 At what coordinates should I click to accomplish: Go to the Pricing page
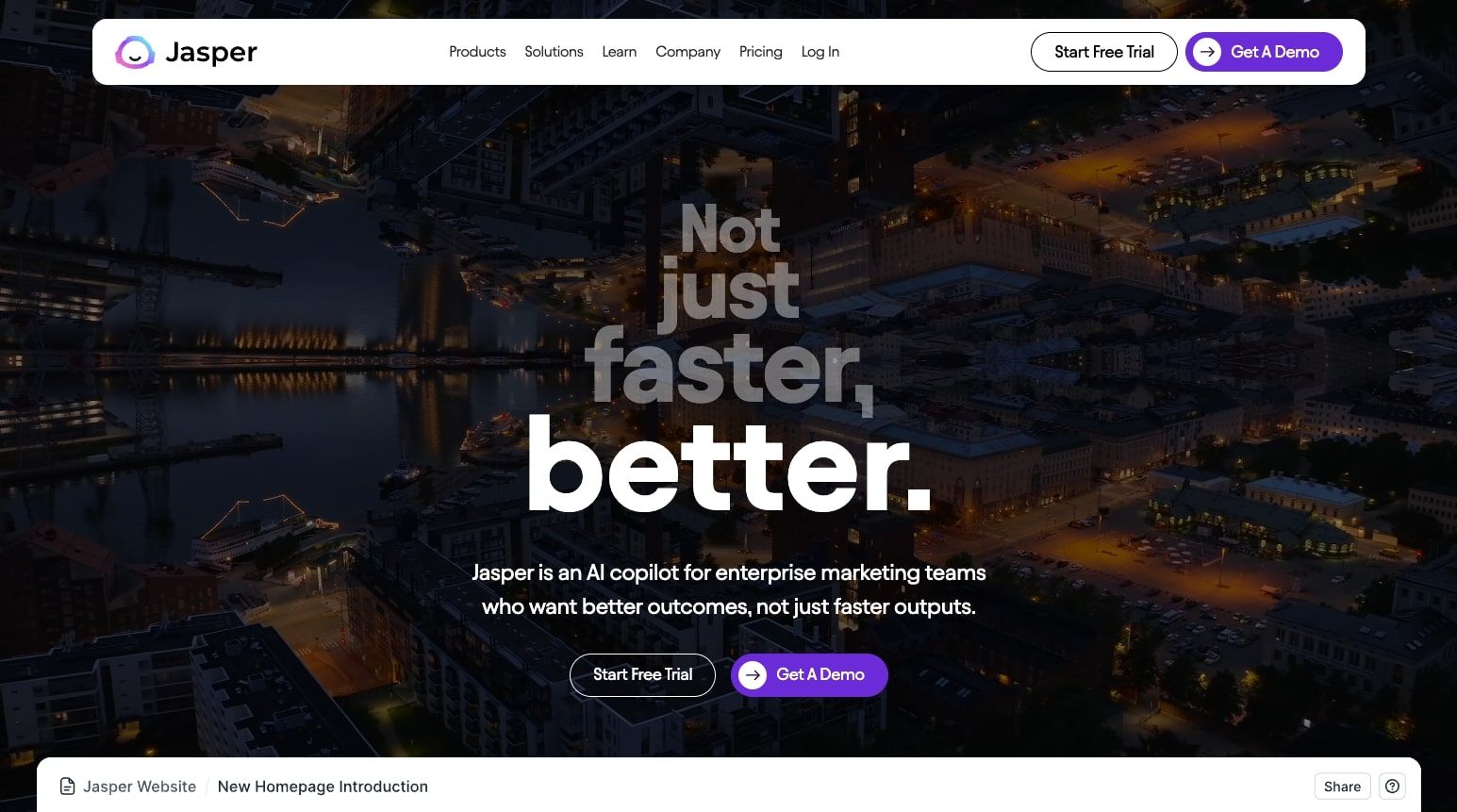(x=760, y=52)
